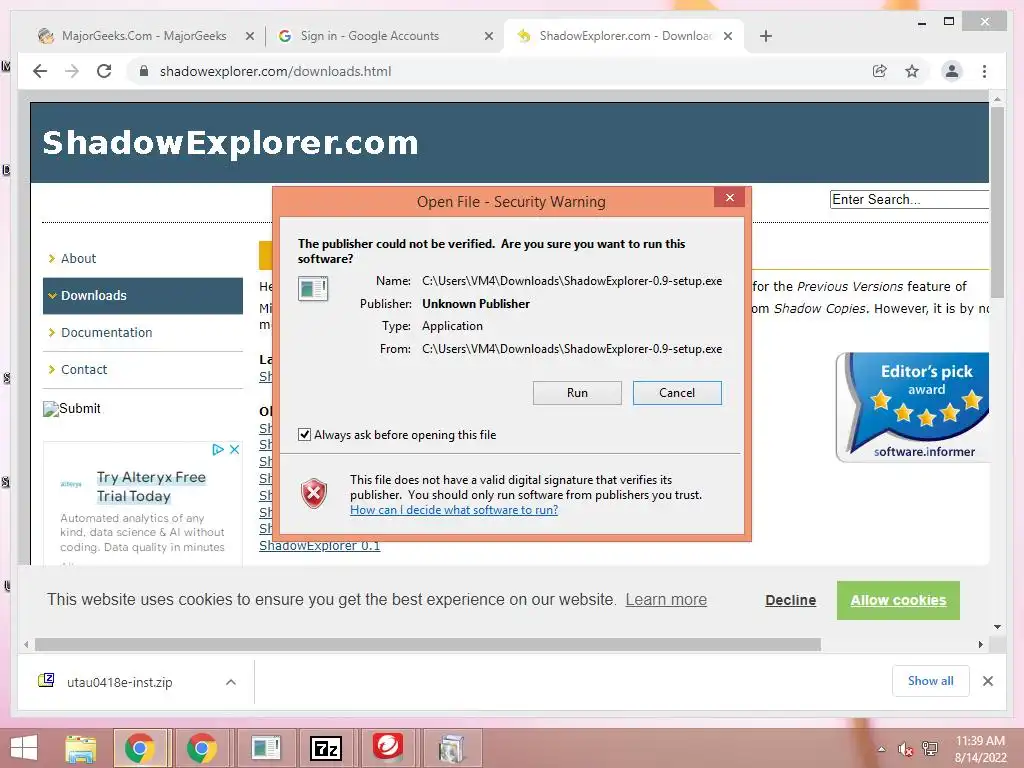The image size is (1024, 768).
Task: Open the Trend Micro red taskbar icon
Action: point(388,748)
